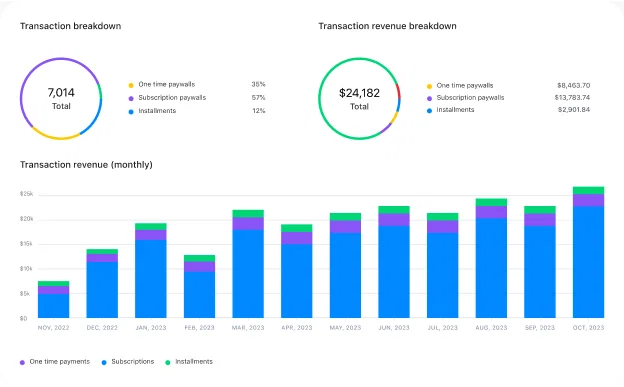Screen dimensions: 624x387
Task: Click the '$20k' y-axis label
Action: [26, 219]
